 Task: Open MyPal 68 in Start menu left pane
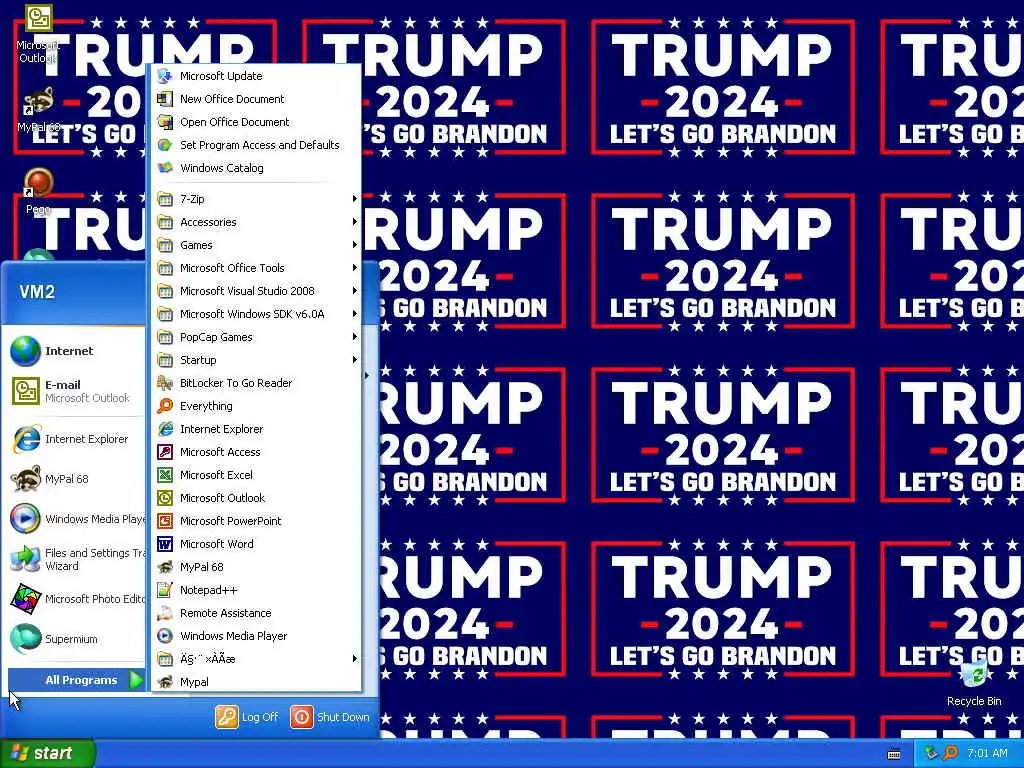[x=75, y=479]
